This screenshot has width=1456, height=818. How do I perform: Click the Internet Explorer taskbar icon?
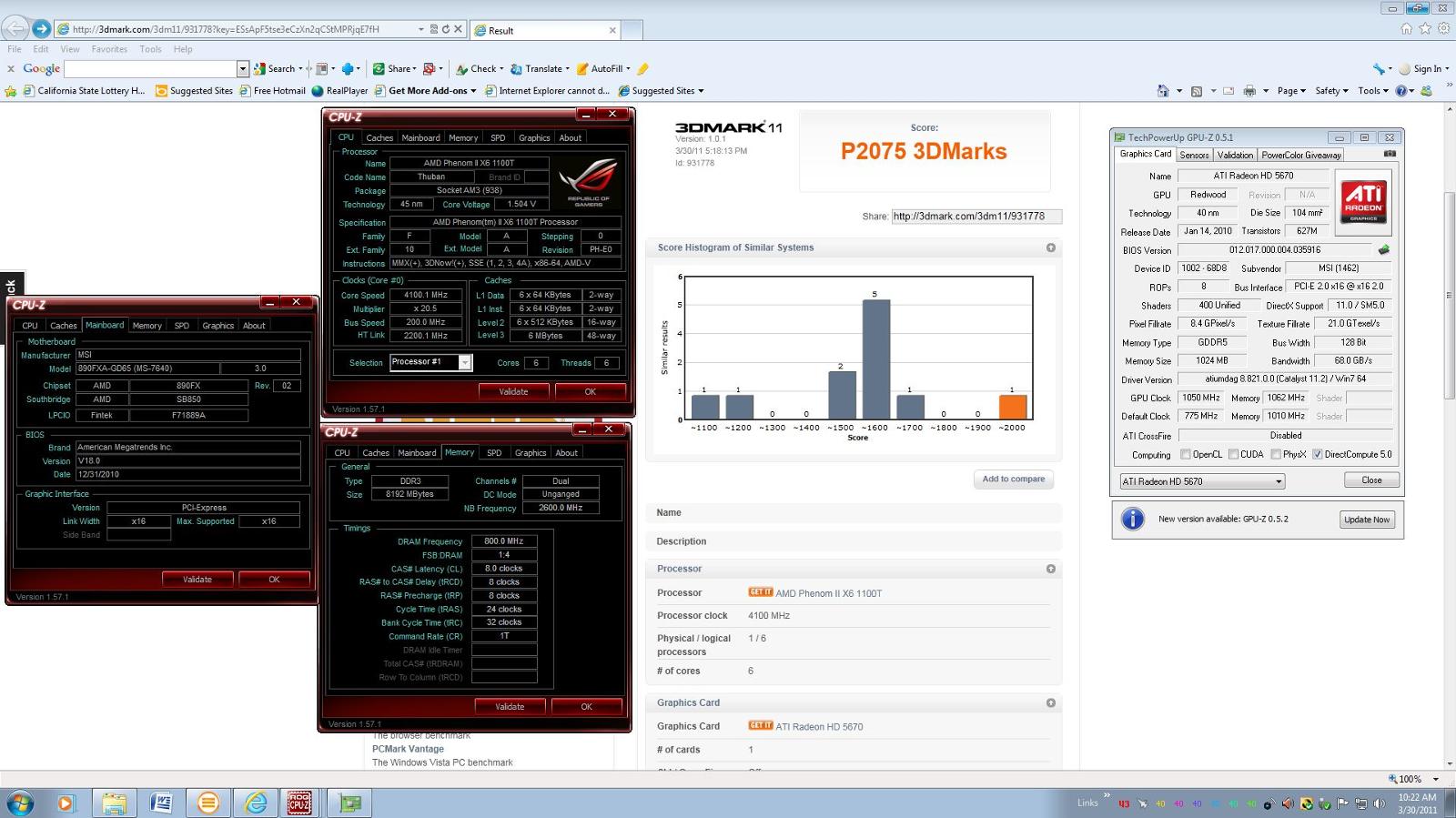256,803
